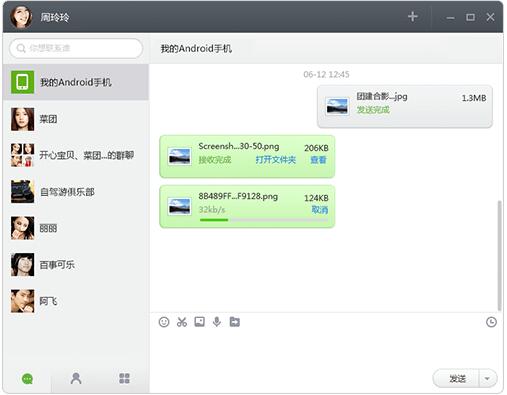Click the 206KB file size label

point(316,148)
